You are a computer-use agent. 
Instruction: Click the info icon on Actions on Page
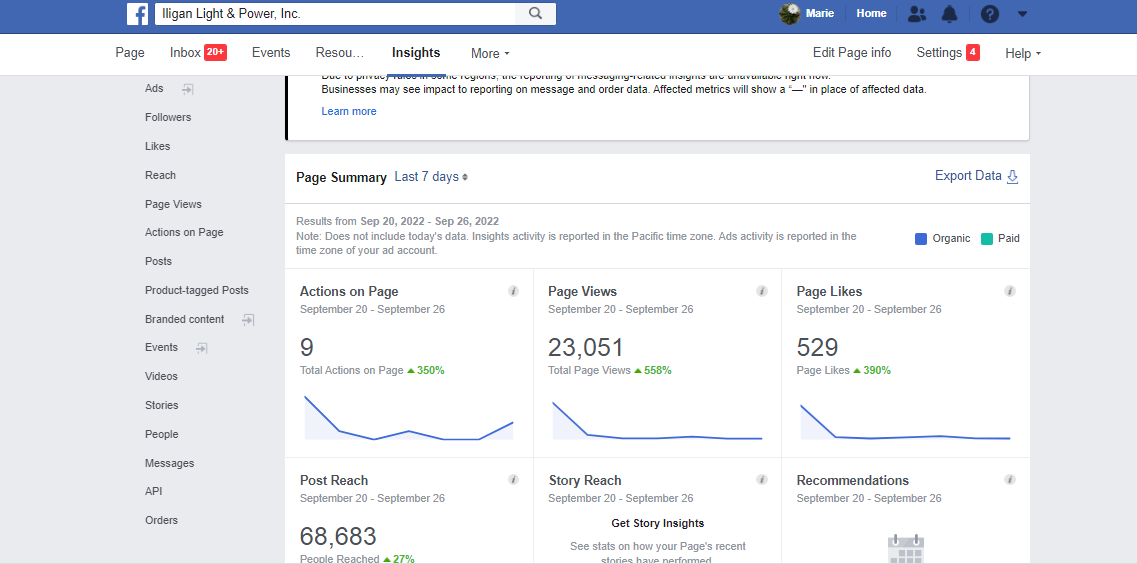click(x=513, y=291)
